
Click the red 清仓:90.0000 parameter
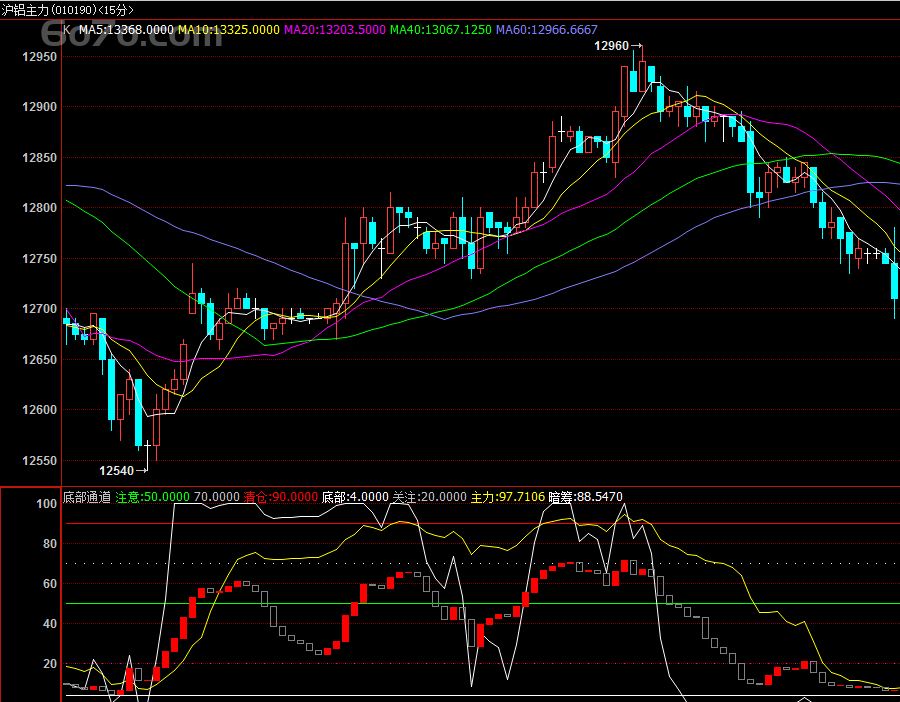(281, 497)
